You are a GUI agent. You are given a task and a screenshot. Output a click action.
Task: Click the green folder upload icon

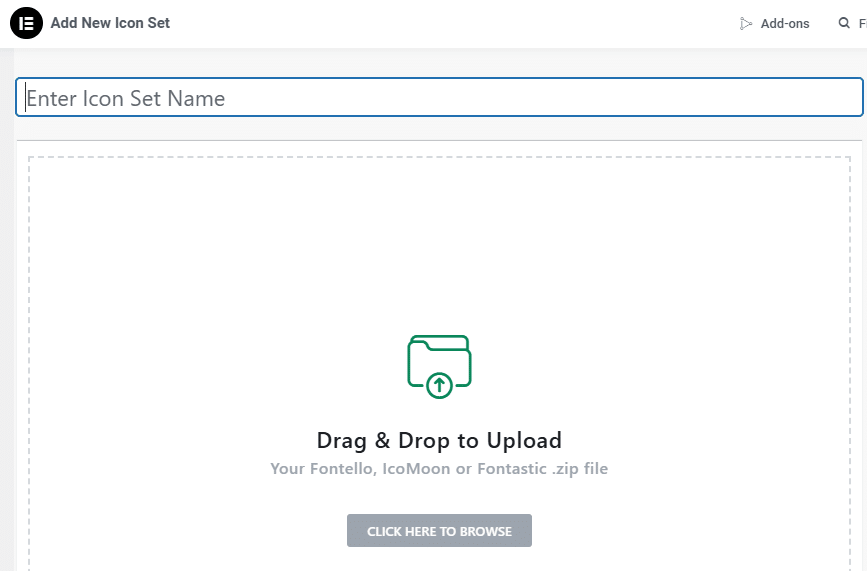click(x=439, y=366)
